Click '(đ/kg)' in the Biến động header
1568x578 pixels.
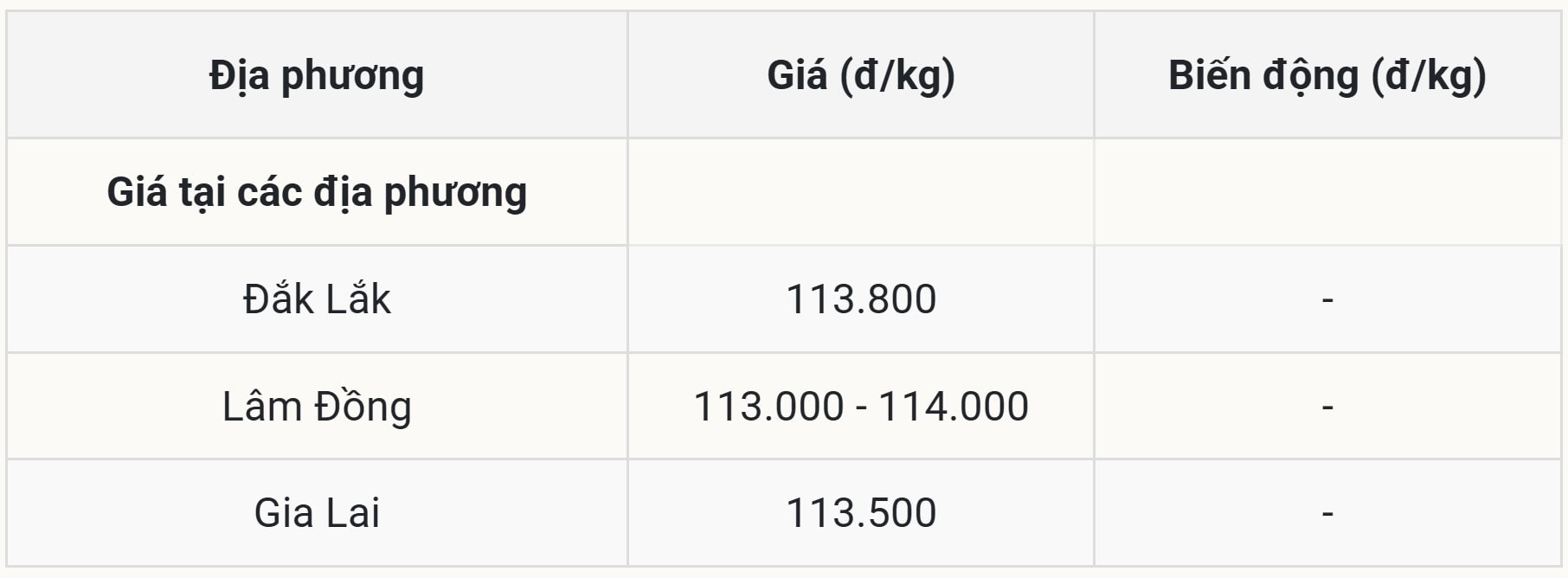pyautogui.click(x=1429, y=76)
